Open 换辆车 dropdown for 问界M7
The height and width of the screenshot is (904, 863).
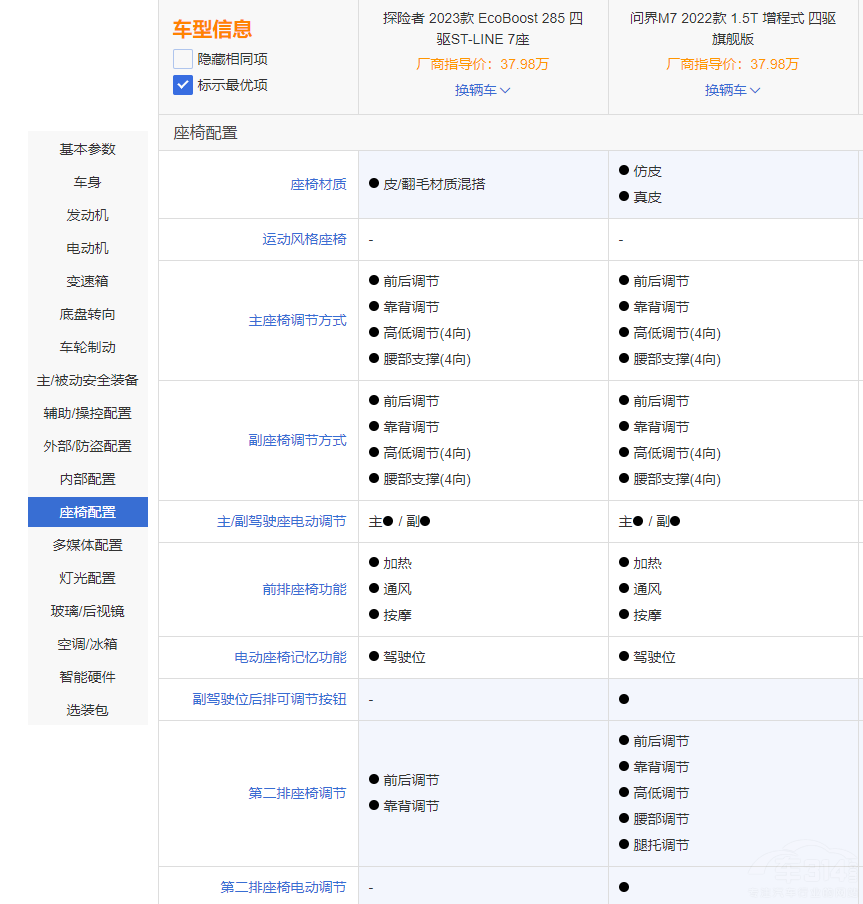[733, 90]
